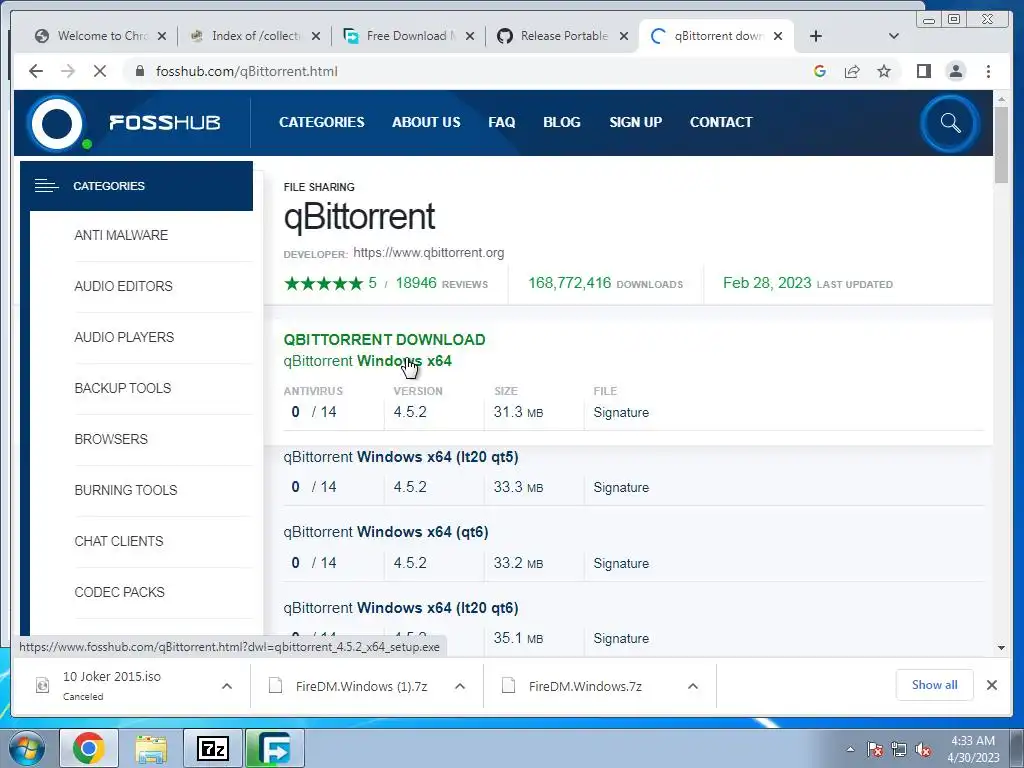Click the FossHub logo
Viewport: 1024px width, 768px height.
click(124, 123)
